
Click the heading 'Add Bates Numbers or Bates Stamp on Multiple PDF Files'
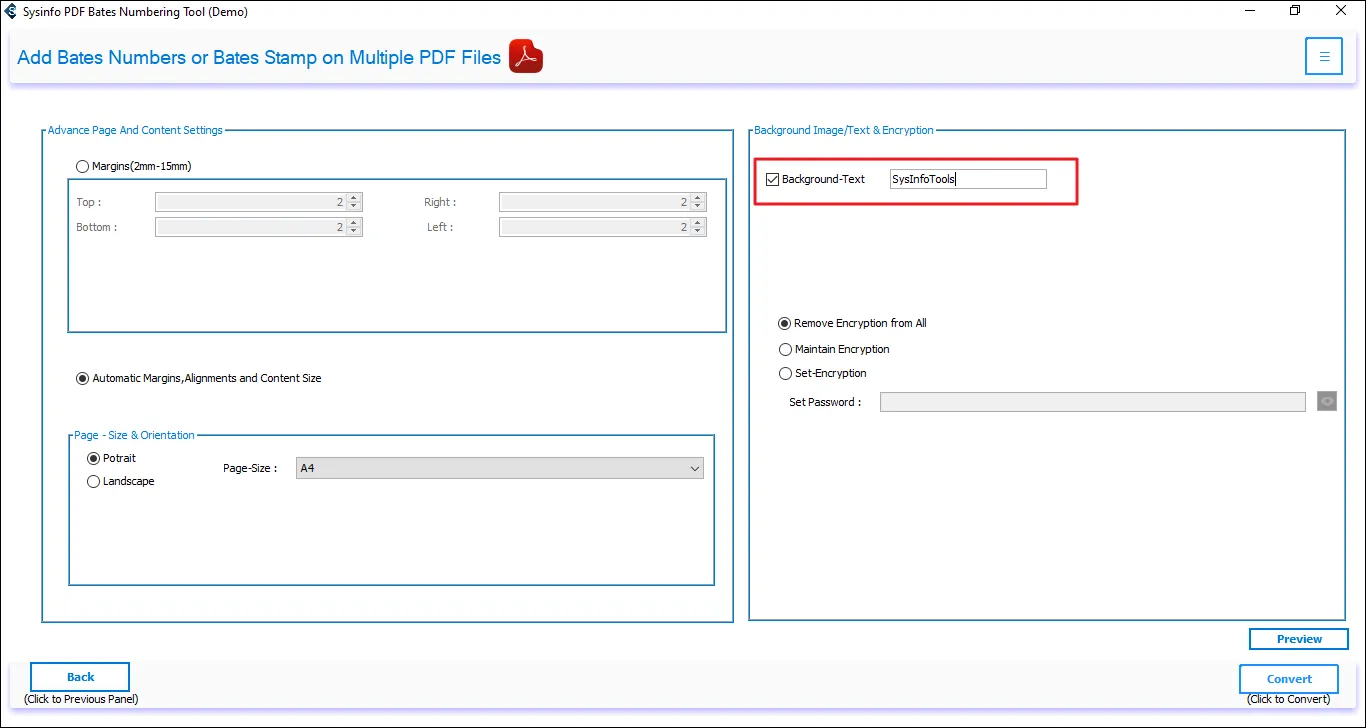tap(259, 57)
